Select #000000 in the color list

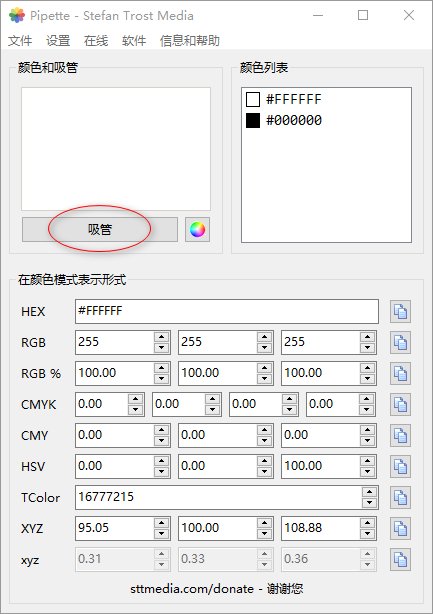point(294,120)
